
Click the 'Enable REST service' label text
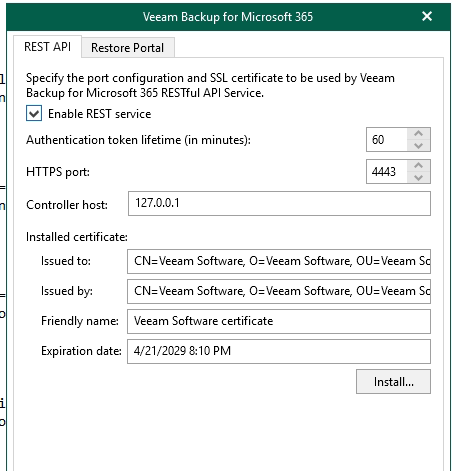100,114
